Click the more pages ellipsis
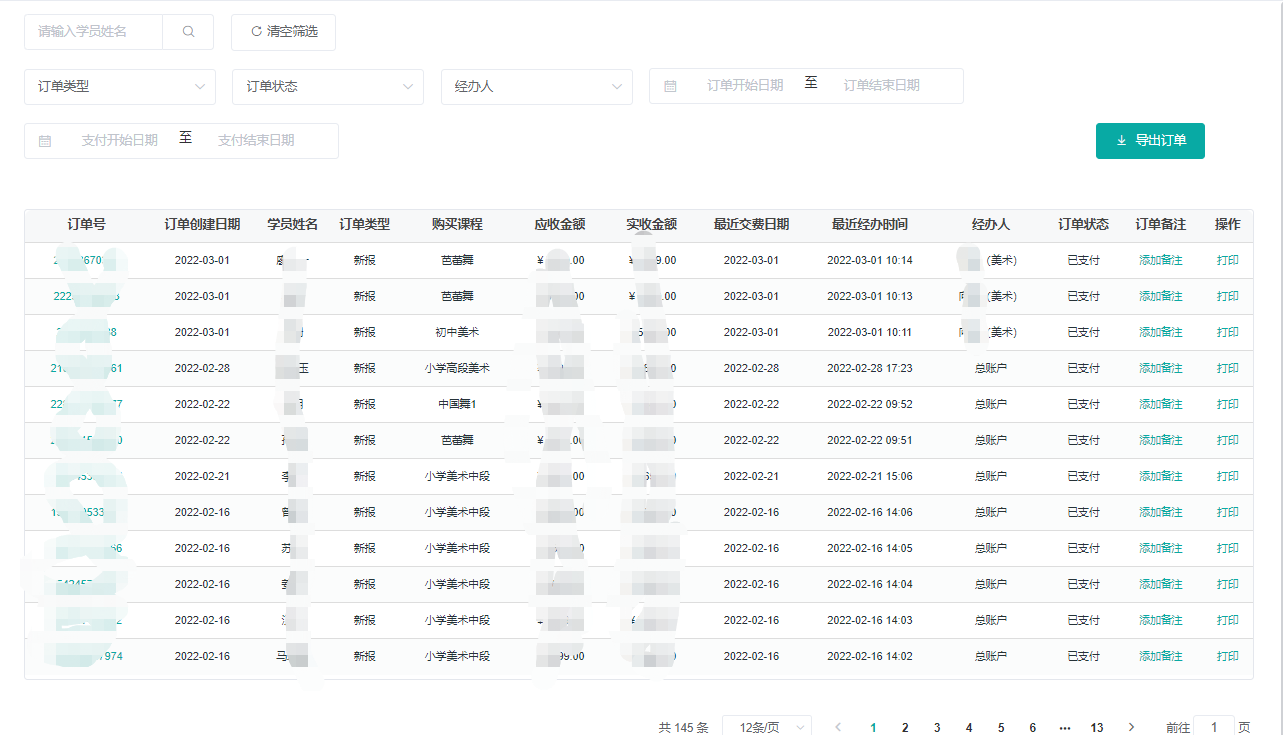Screen dimensions: 1283x735 point(1065,727)
